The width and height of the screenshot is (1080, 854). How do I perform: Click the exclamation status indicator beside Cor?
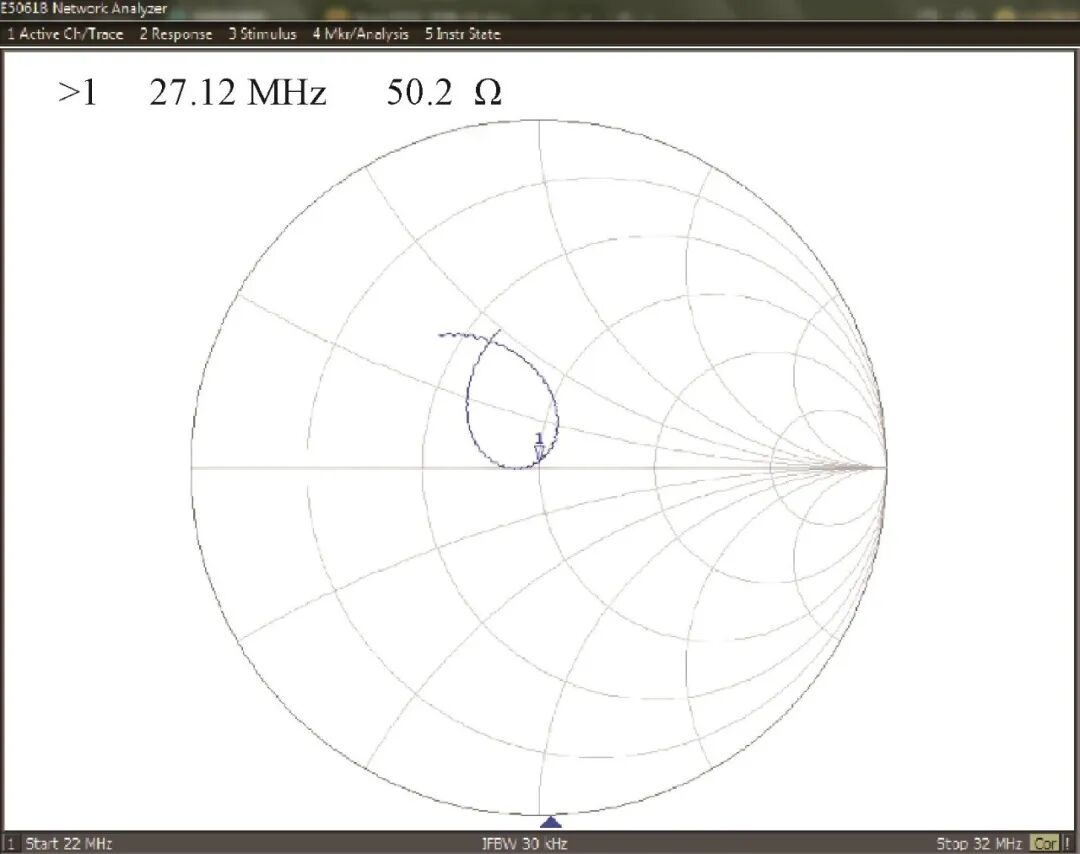[x=1067, y=843]
